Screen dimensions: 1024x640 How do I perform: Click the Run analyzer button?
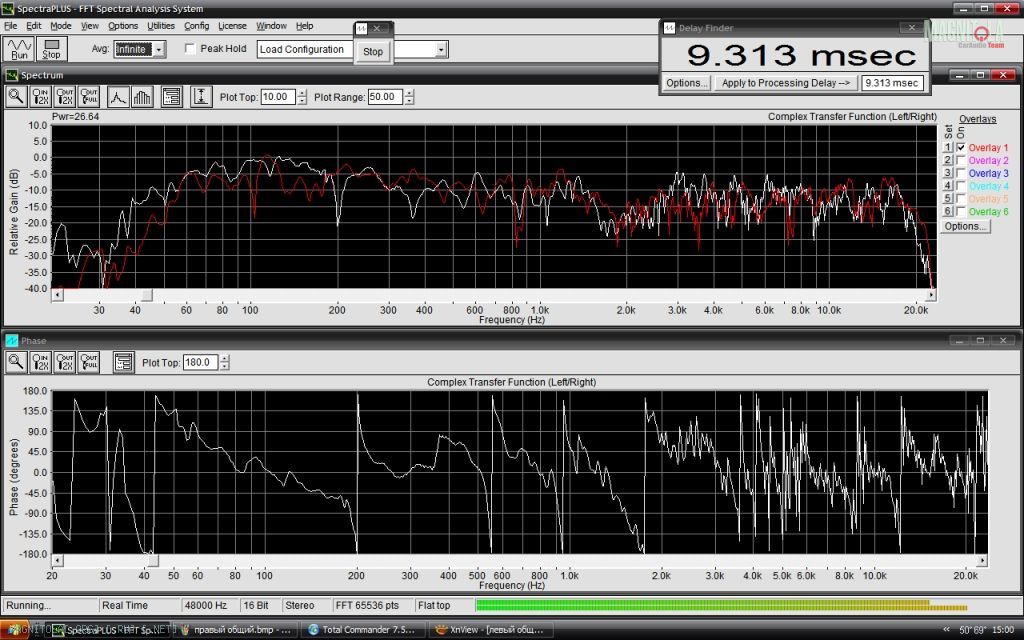(x=19, y=49)
